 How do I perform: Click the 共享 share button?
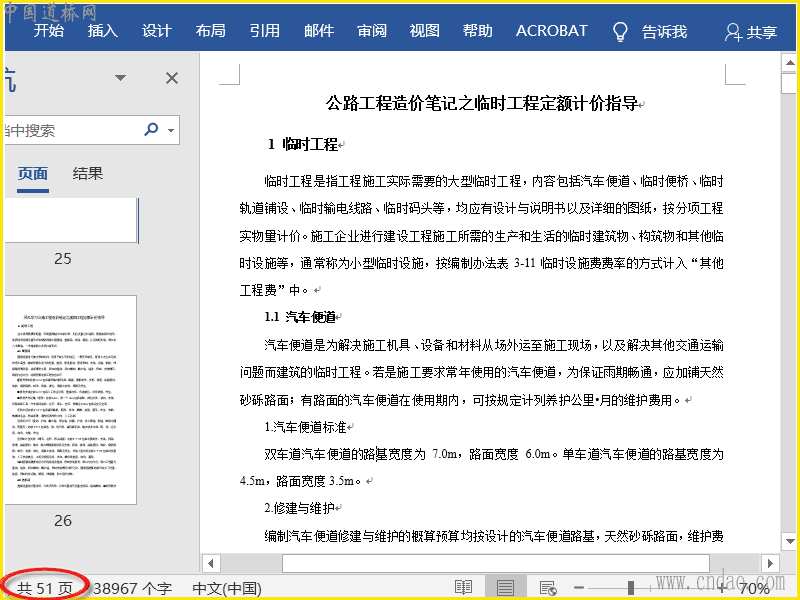click(x=751, y=32)
